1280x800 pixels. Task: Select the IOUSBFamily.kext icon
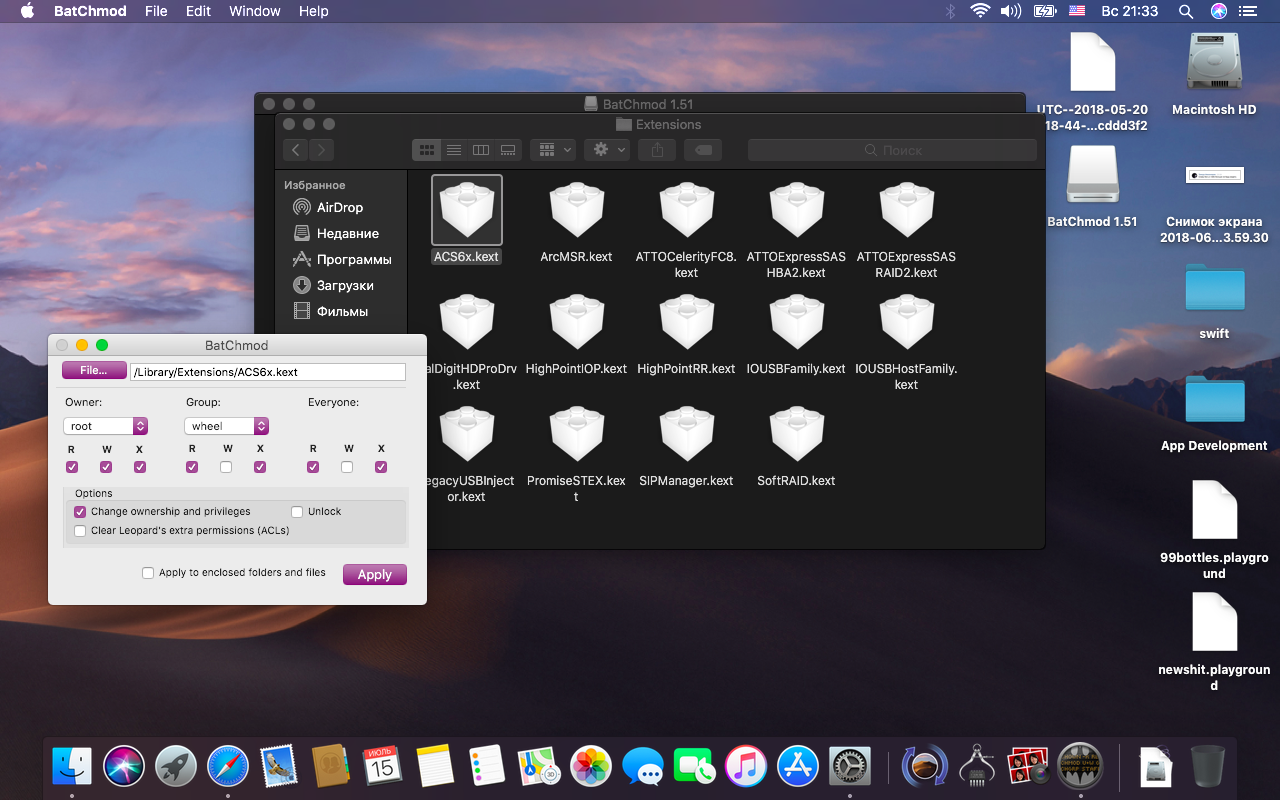point(797,322)
